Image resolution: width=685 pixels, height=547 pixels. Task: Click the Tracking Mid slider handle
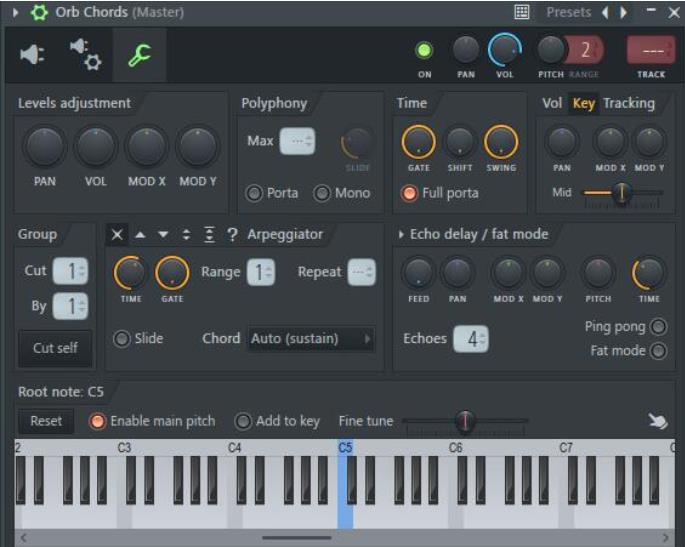click(x=621, y=193)
